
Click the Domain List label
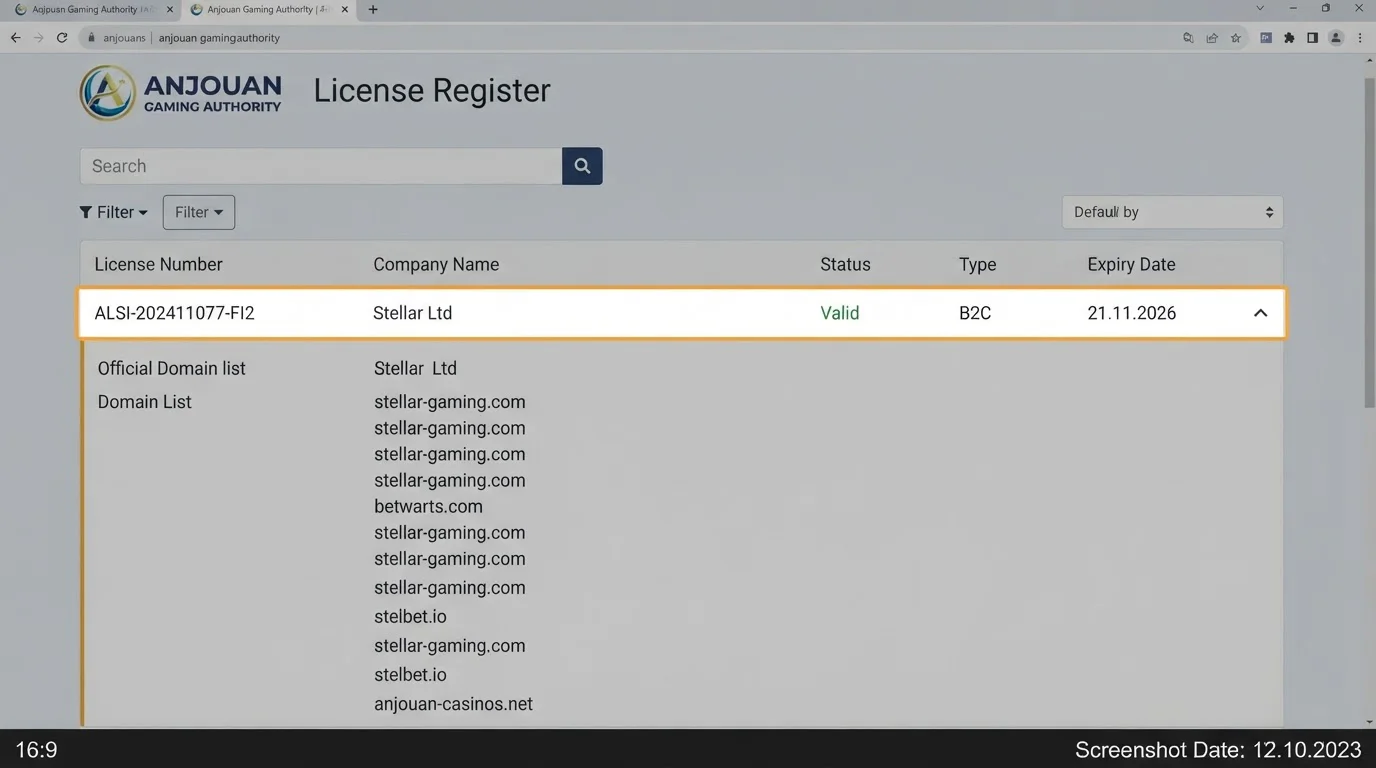[144, 402]
